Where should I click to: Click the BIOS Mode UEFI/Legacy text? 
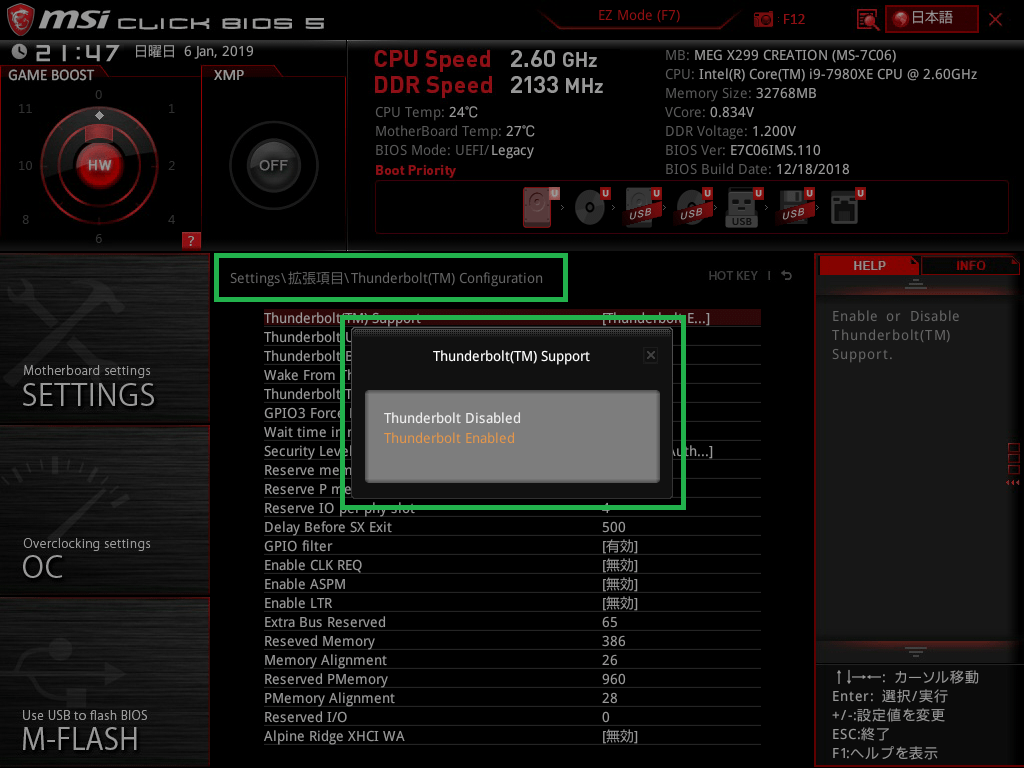tap(455, 150)
